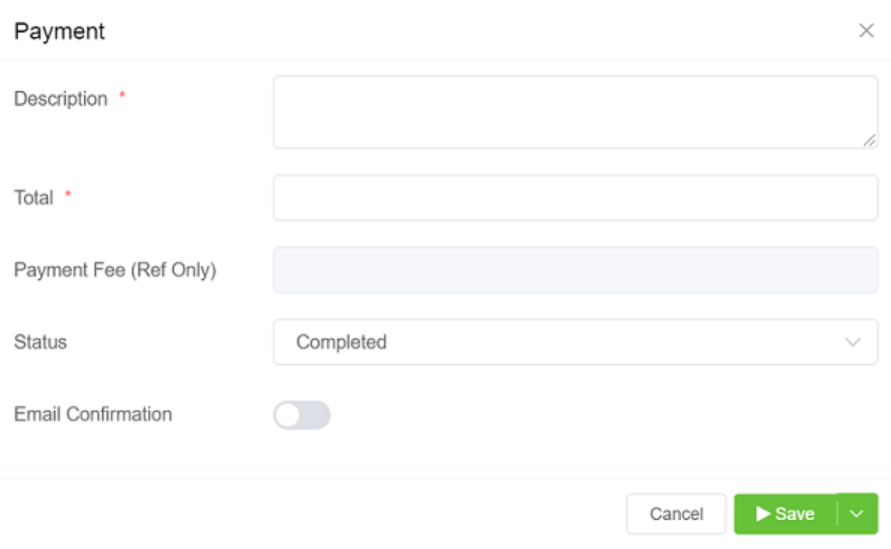This screenshot has width=891, height=549.
Task: Click the Payment dialog title
Action: 60,31
